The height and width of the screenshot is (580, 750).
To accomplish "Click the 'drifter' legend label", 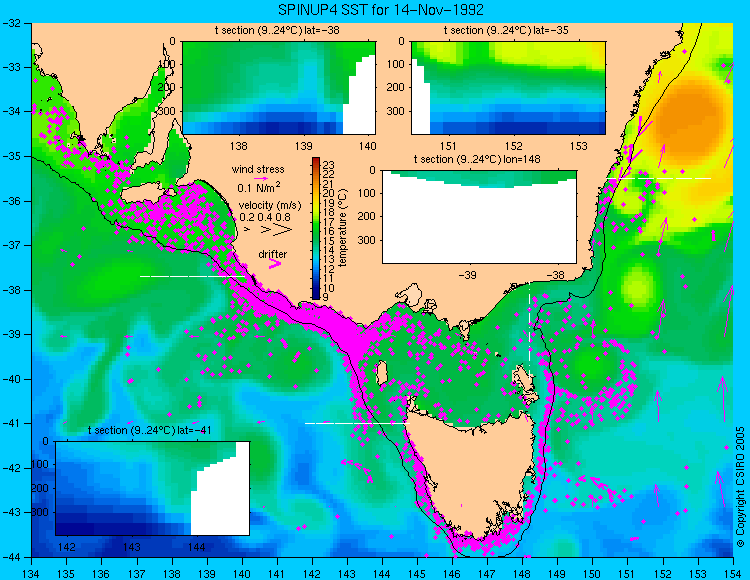I will [273, 254].
